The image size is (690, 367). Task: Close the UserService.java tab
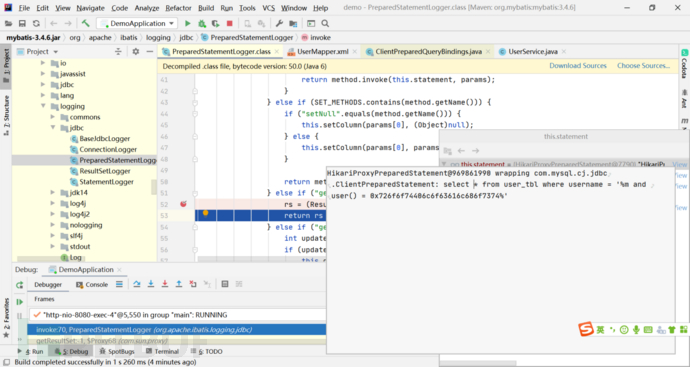563,51
